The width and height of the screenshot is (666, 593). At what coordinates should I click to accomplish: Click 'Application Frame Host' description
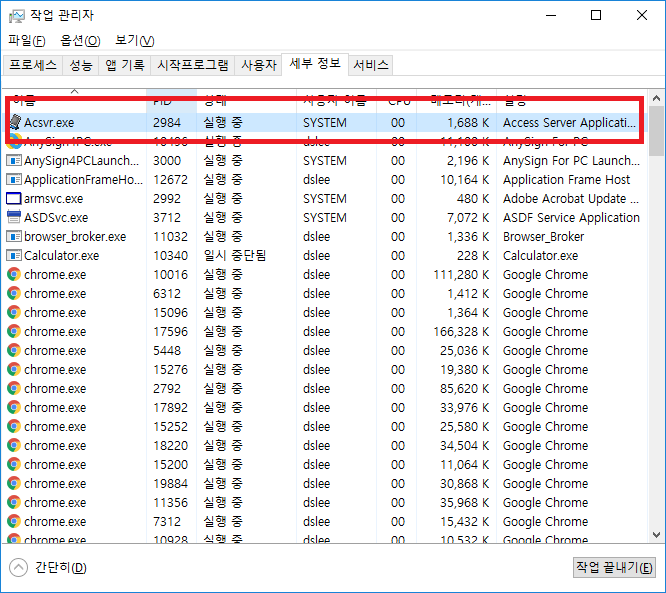click(x=567, y=180)
